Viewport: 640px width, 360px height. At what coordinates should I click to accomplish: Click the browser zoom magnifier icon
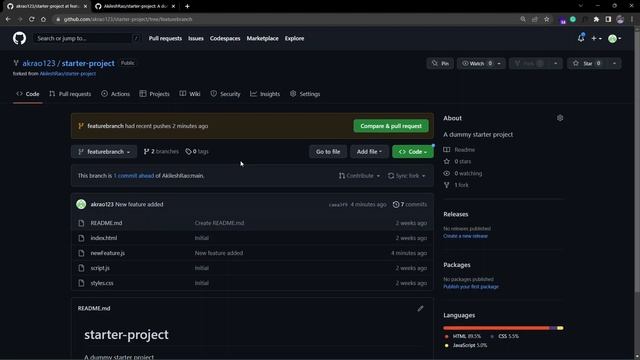(523, 19)
